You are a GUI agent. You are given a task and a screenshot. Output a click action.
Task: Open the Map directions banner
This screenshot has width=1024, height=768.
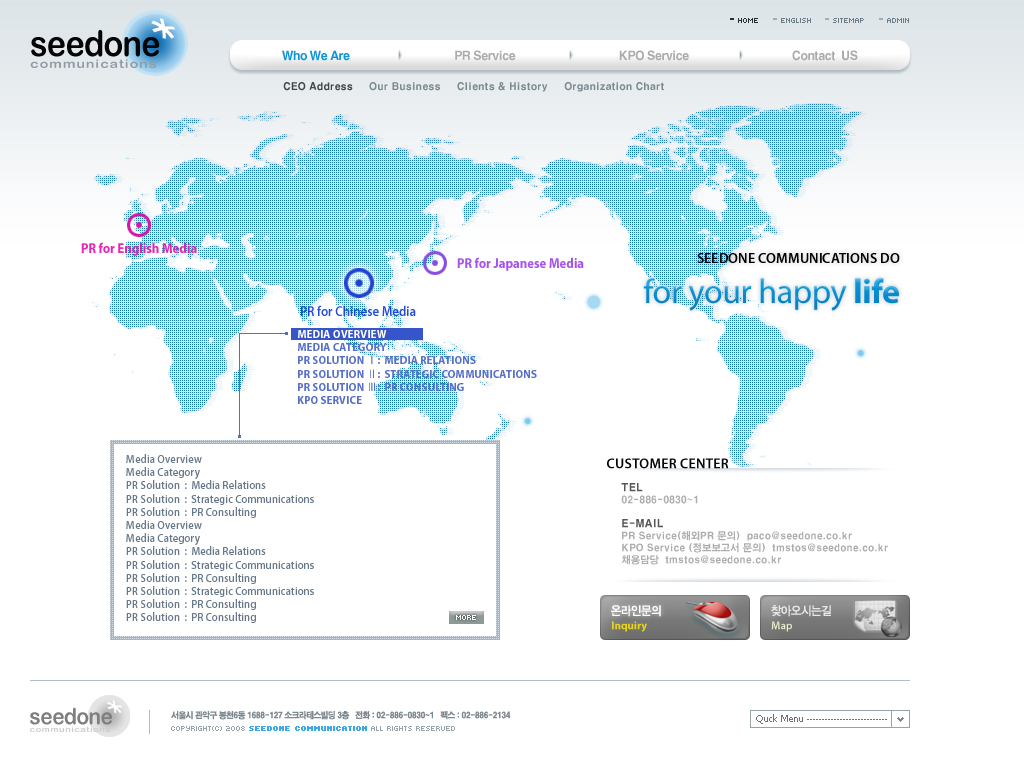(x=834, y=617)
